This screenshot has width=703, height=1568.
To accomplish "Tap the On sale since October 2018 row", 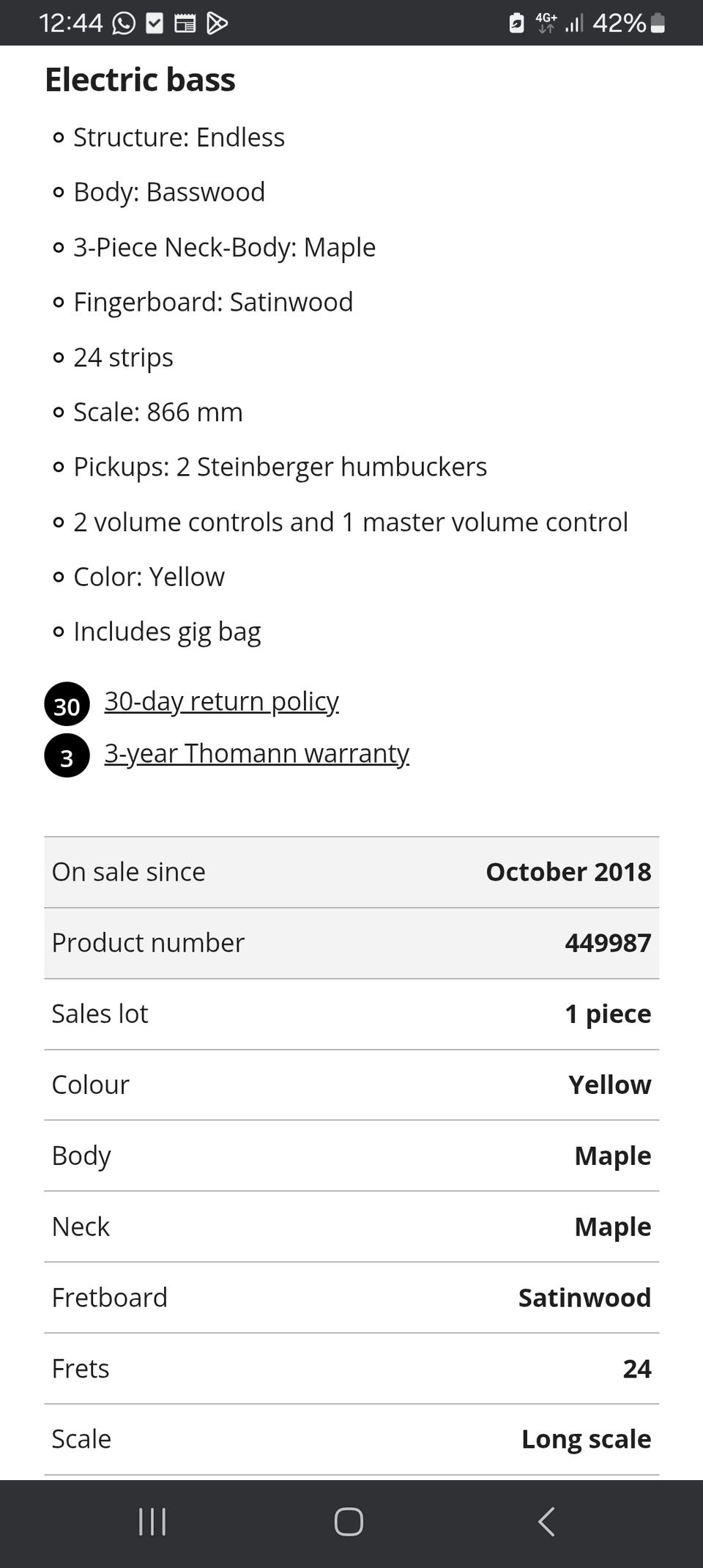I will (x=351, y=872).
